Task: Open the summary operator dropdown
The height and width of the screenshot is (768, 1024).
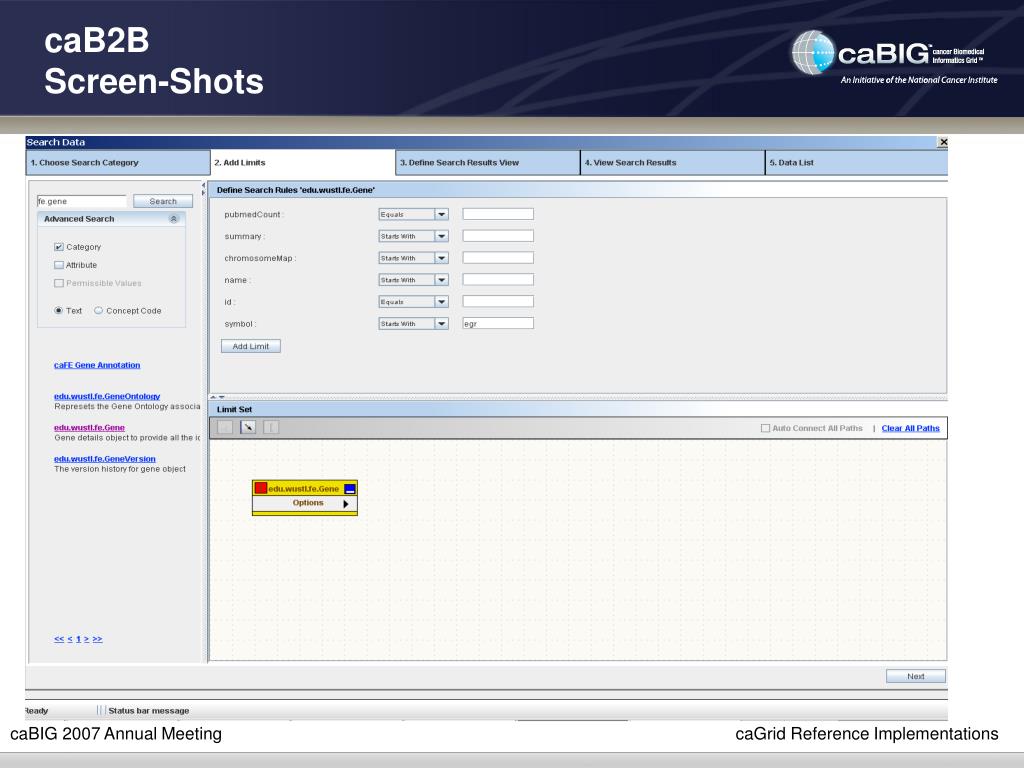Action: point(442,236)
